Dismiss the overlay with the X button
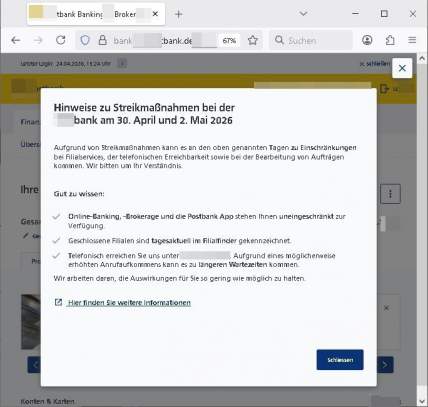This screenshot has height=407, width=428. tap(402, 68)
